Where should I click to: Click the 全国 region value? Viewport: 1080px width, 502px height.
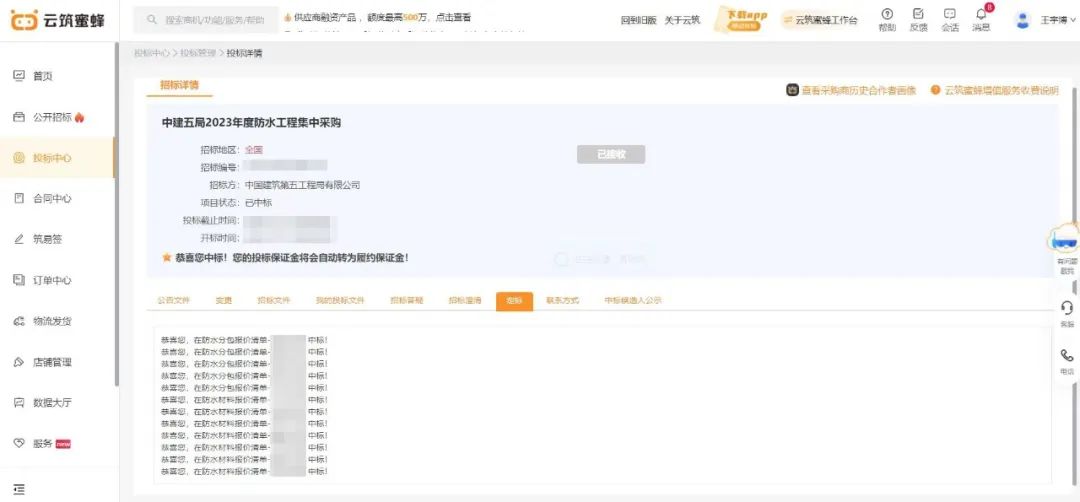click(253, 149)
